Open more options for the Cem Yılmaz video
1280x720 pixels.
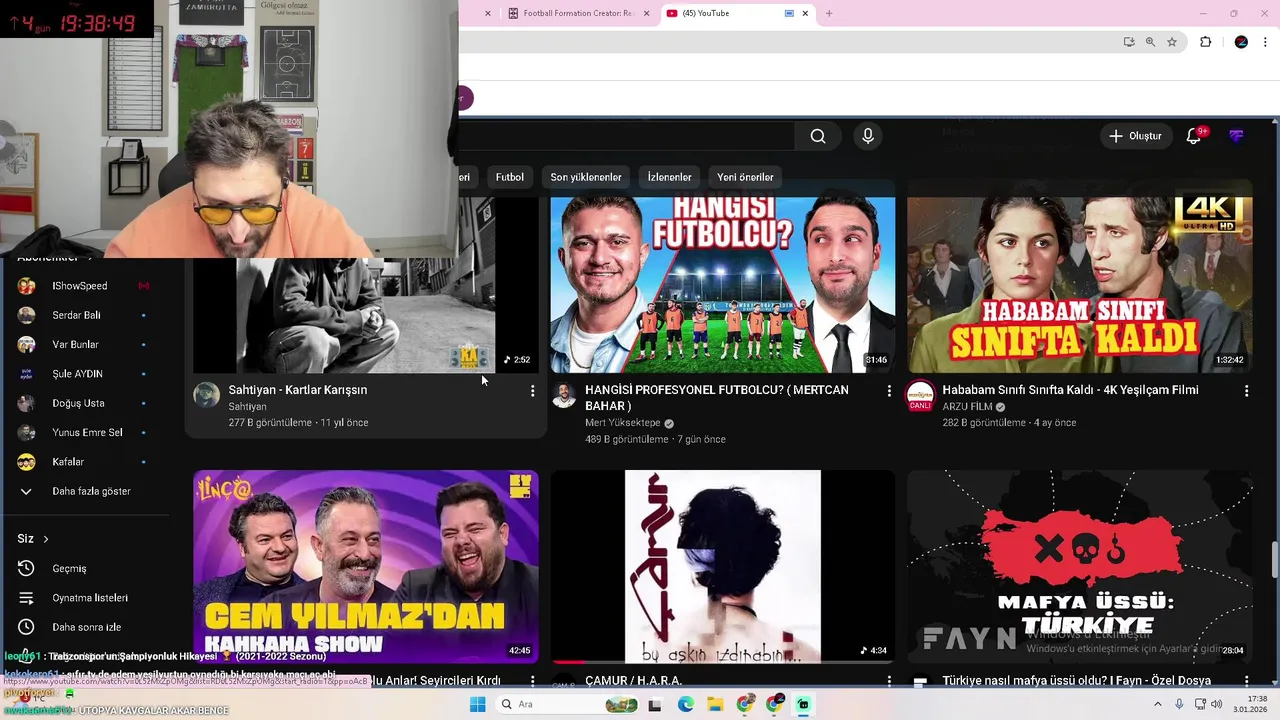coord(532,681)
